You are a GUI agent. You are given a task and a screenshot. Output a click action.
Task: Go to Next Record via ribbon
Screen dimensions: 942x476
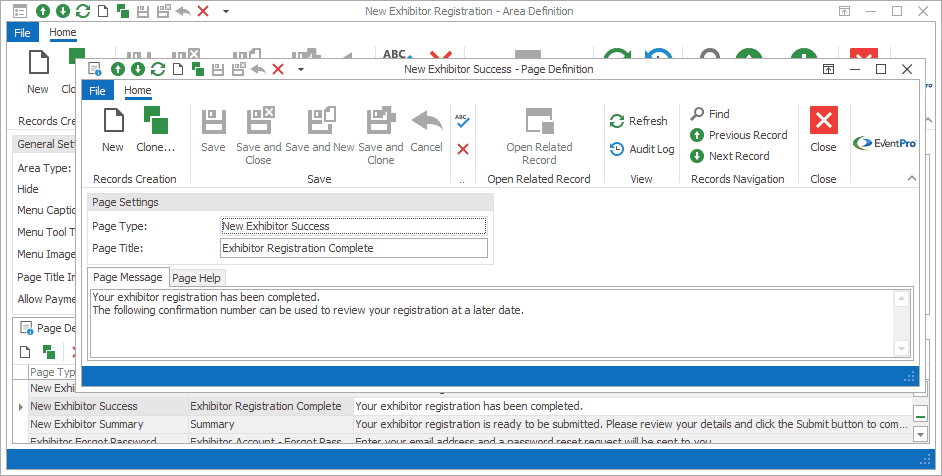coord(730,156)
